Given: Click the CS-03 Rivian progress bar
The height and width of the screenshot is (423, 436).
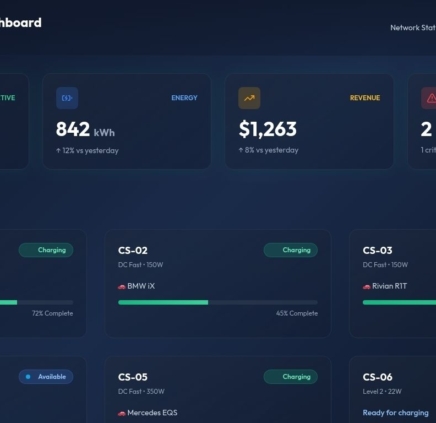Looking at the screenshot, I should (x=399, y=302).
